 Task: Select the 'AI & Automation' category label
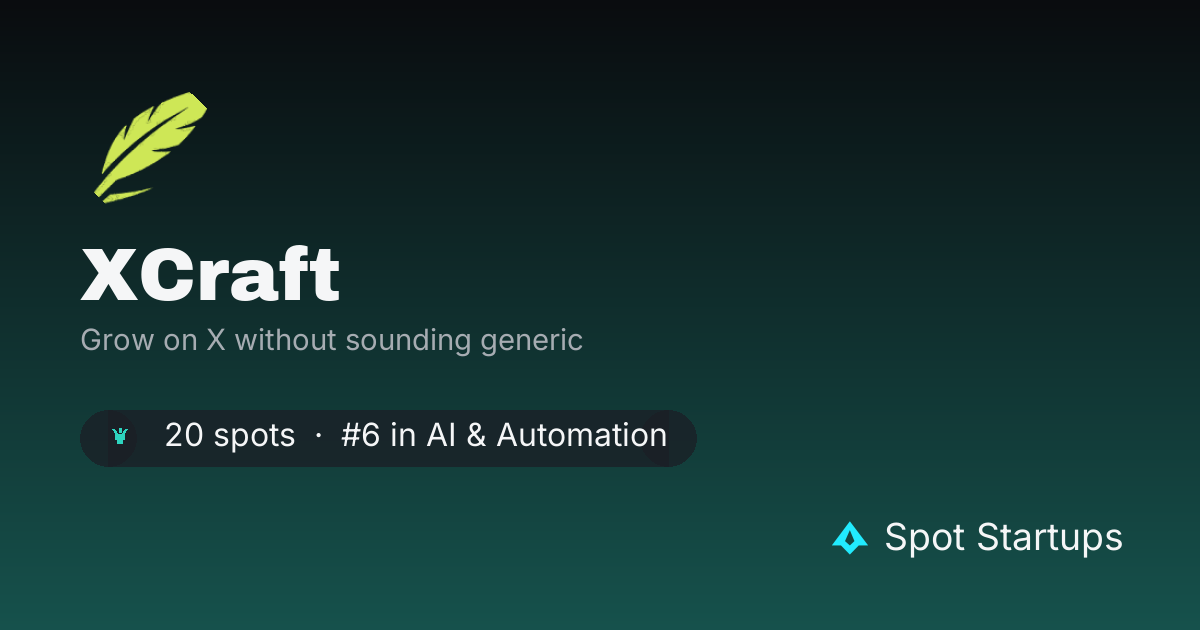point(547,436)
